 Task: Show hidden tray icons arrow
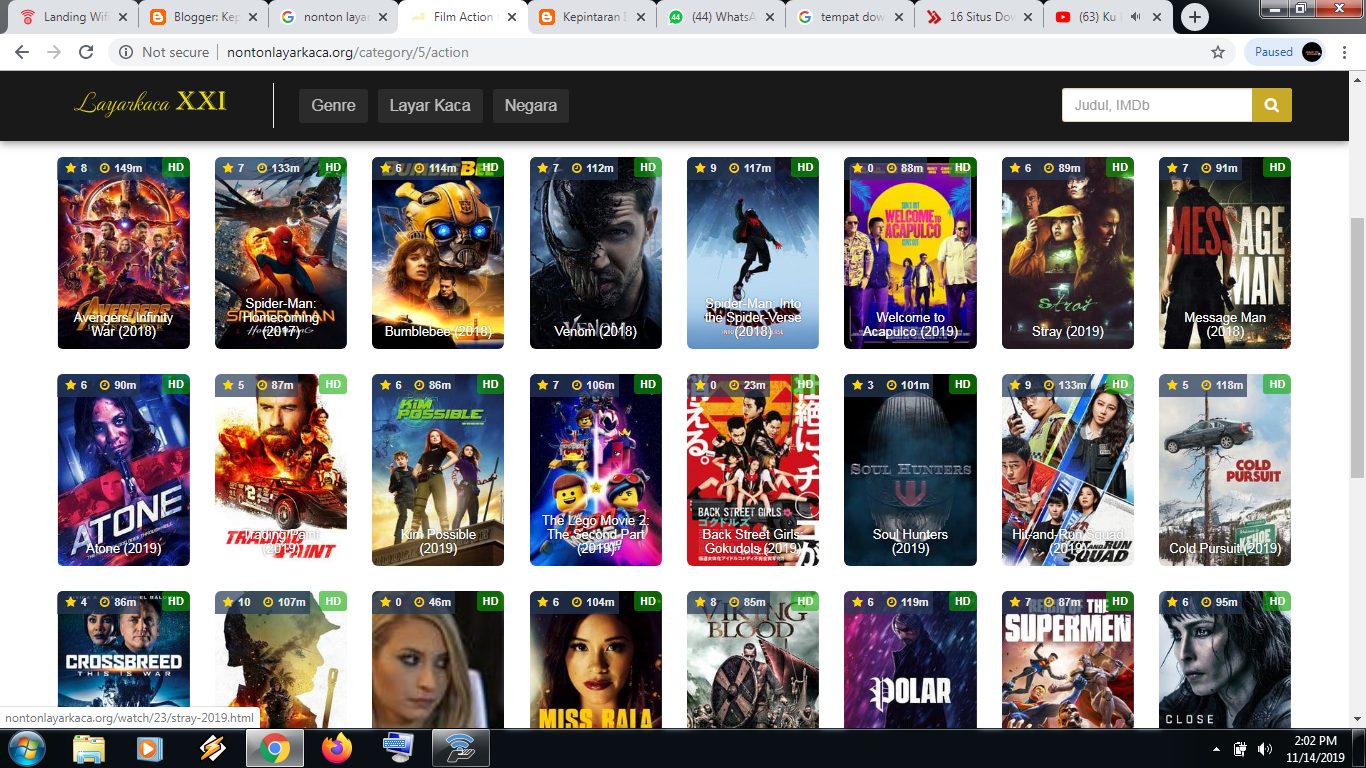pos(1217,748)
